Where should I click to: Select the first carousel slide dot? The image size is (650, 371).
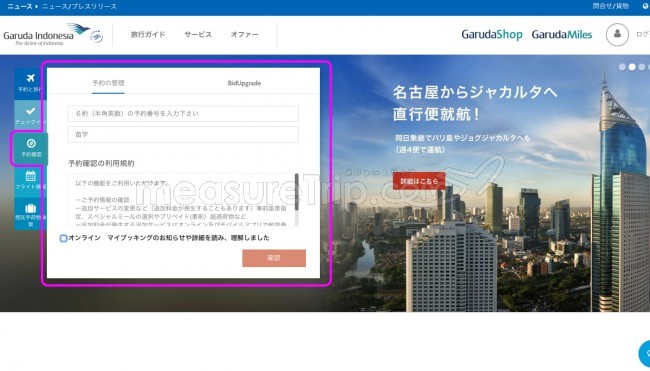pos(622,67)
